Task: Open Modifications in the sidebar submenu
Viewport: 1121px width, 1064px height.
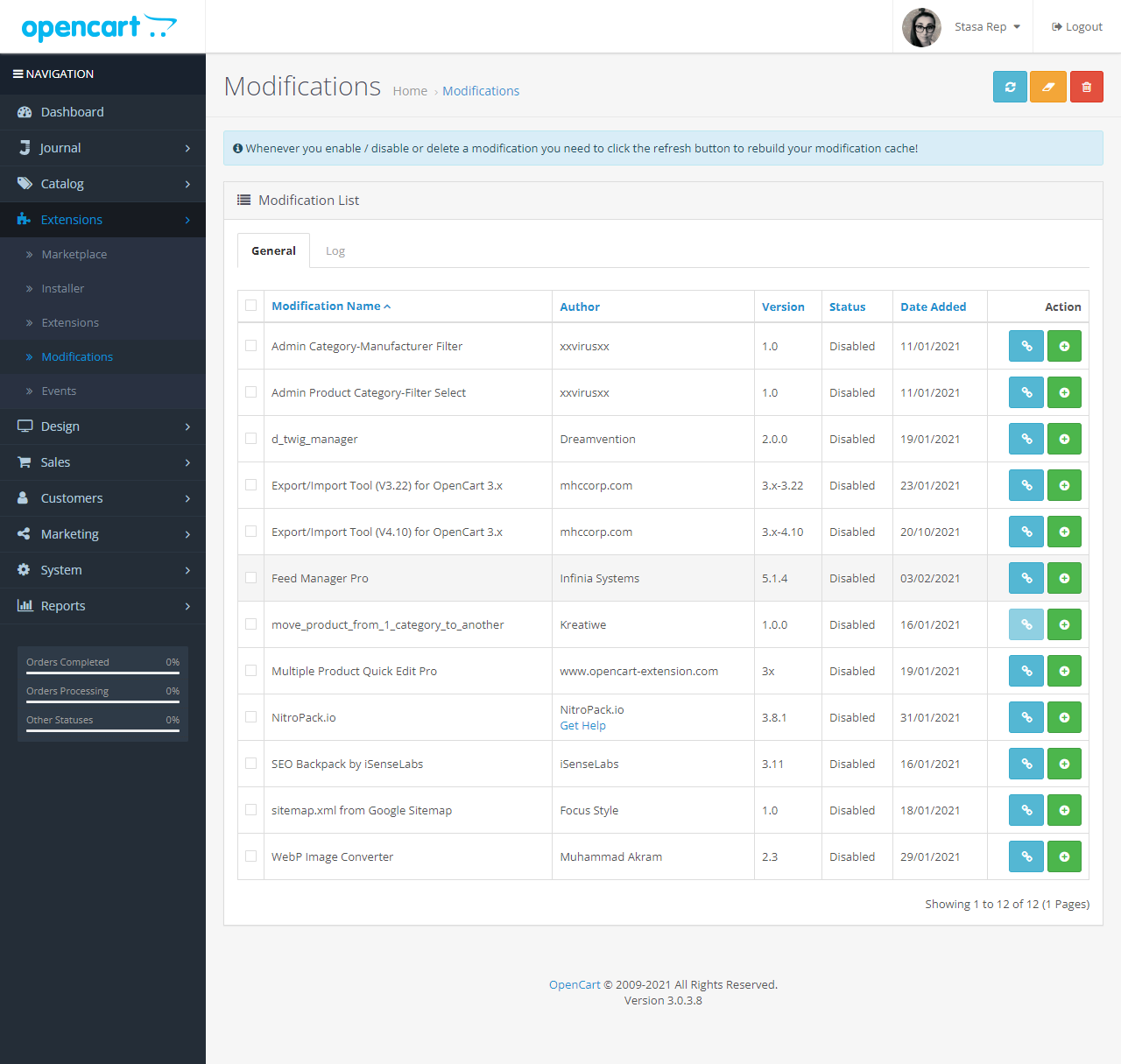Action: pyautogui.click(x=102, y=356)
